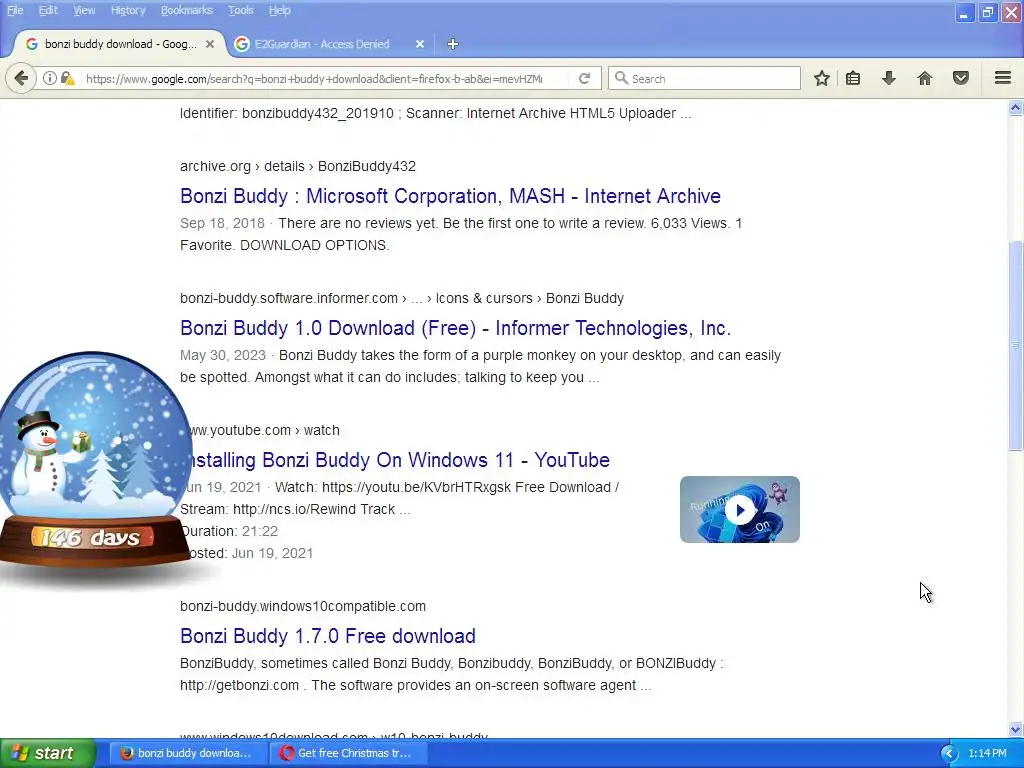Image resolution: width=1024 pixels, height=768 pixels.
Task: Open the Edit menu
Action: (48, 10)
